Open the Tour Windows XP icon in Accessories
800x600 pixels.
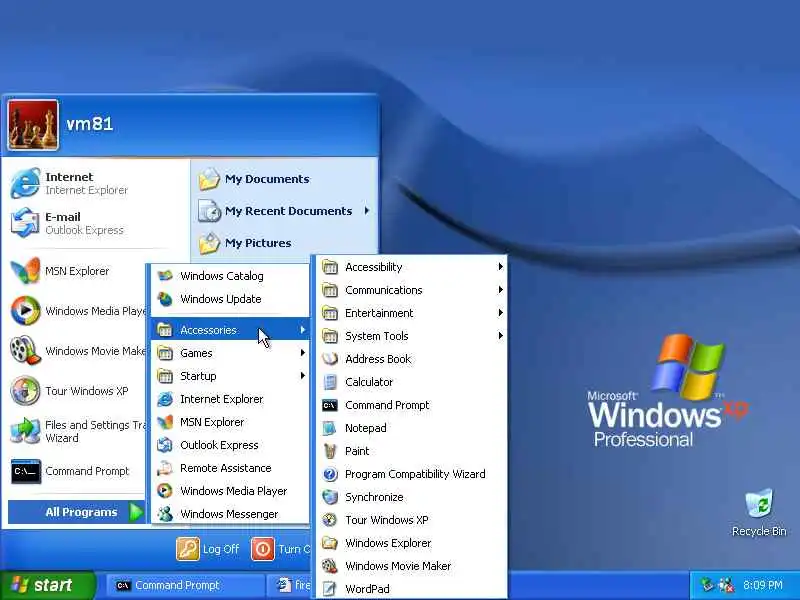click(330, 520)
